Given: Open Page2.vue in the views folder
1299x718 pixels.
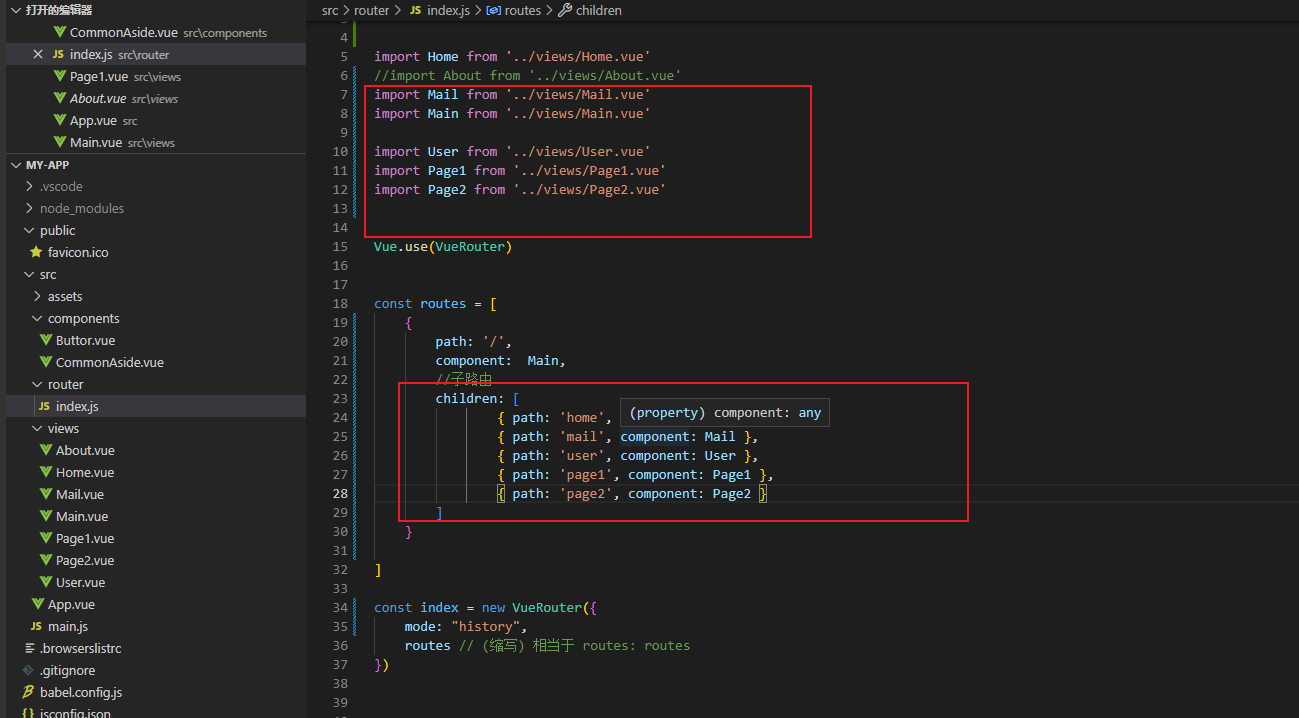Looking at the screenshot, I should click(x=85, y=561).
